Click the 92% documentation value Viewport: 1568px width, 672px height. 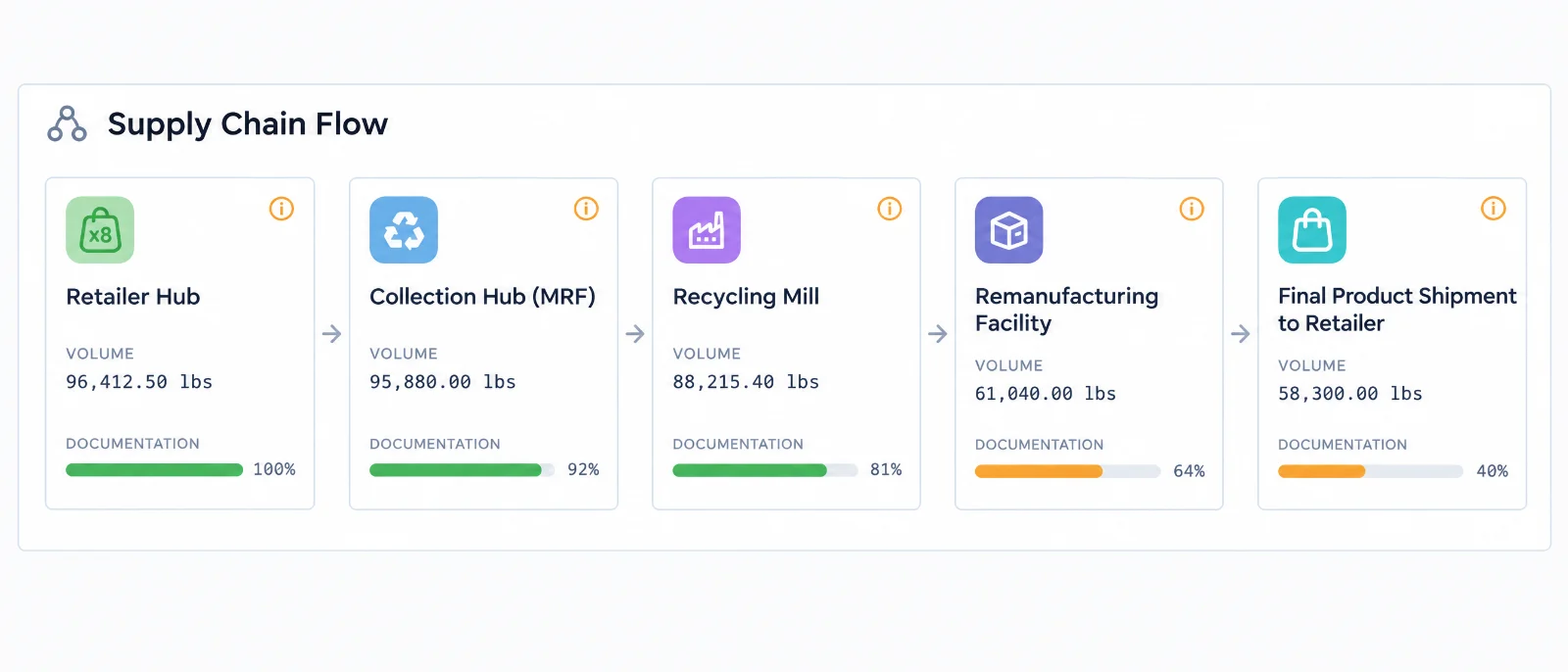(583, 470)
